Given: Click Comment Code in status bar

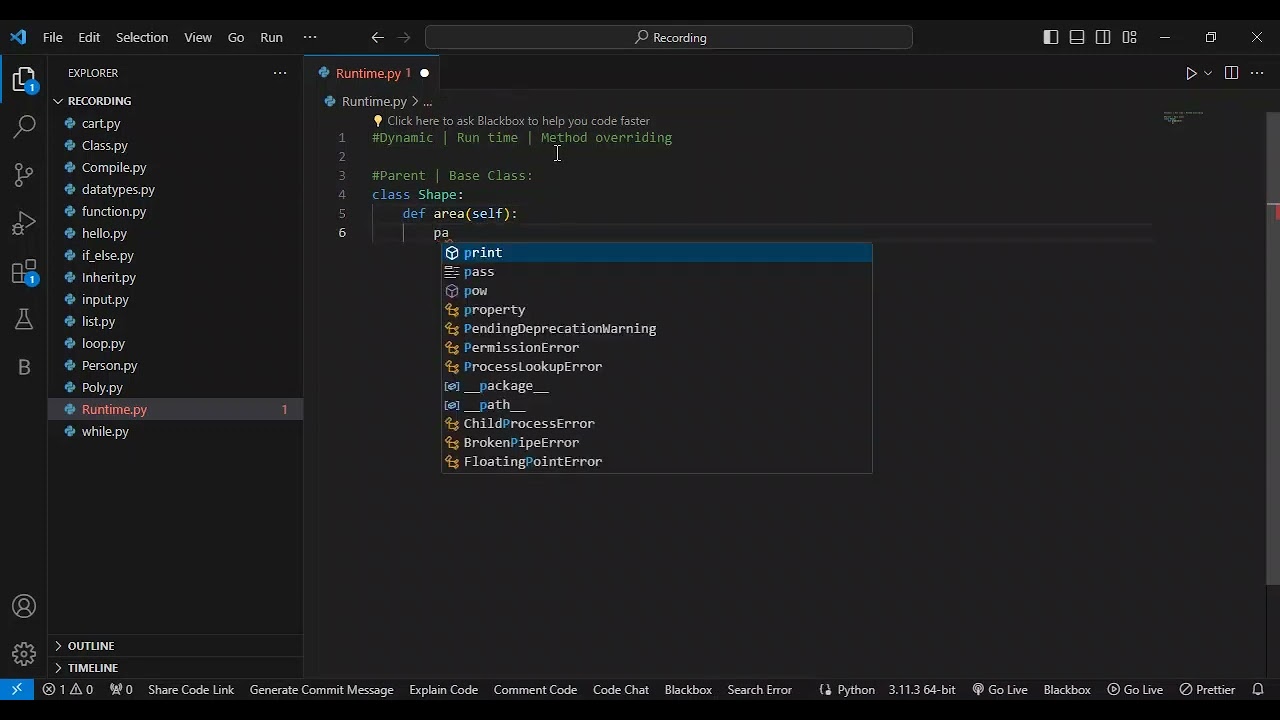Looking at the screenshot, I should (x=535, y=690).
